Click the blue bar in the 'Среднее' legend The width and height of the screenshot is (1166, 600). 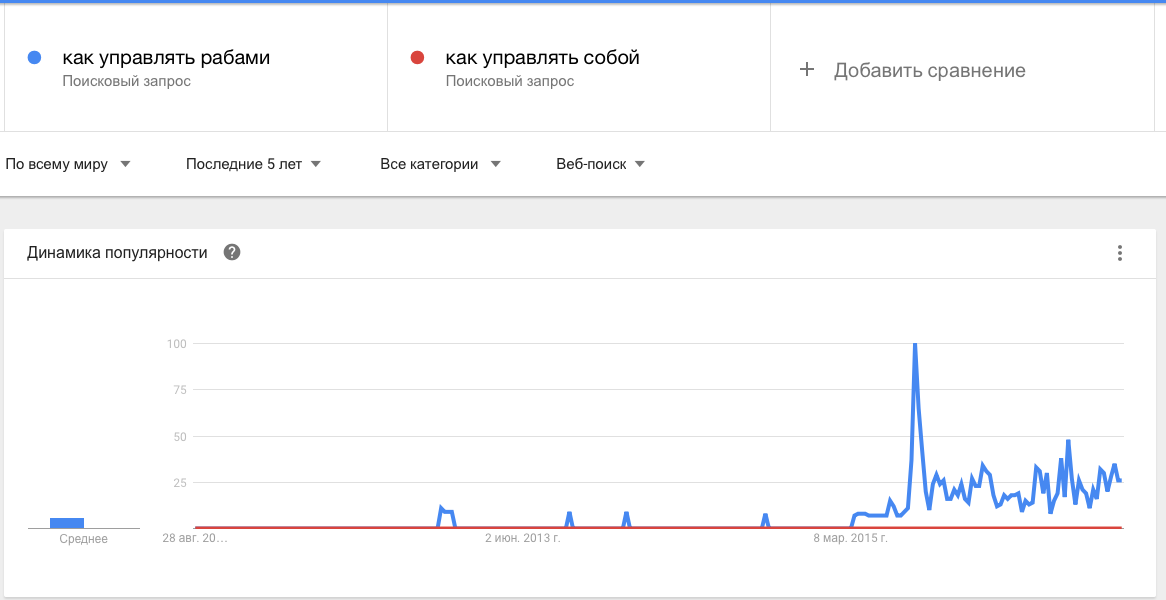pyautogui.click(x=65, y=522)
